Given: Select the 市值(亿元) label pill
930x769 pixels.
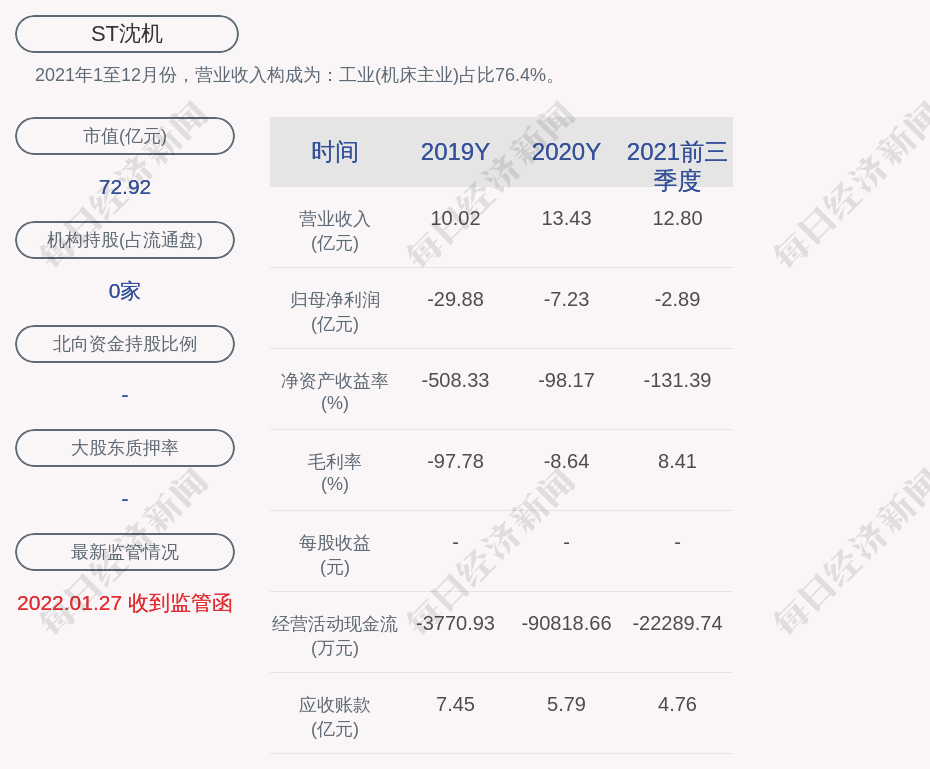Looking at the screenshot, I should [125, 136].
